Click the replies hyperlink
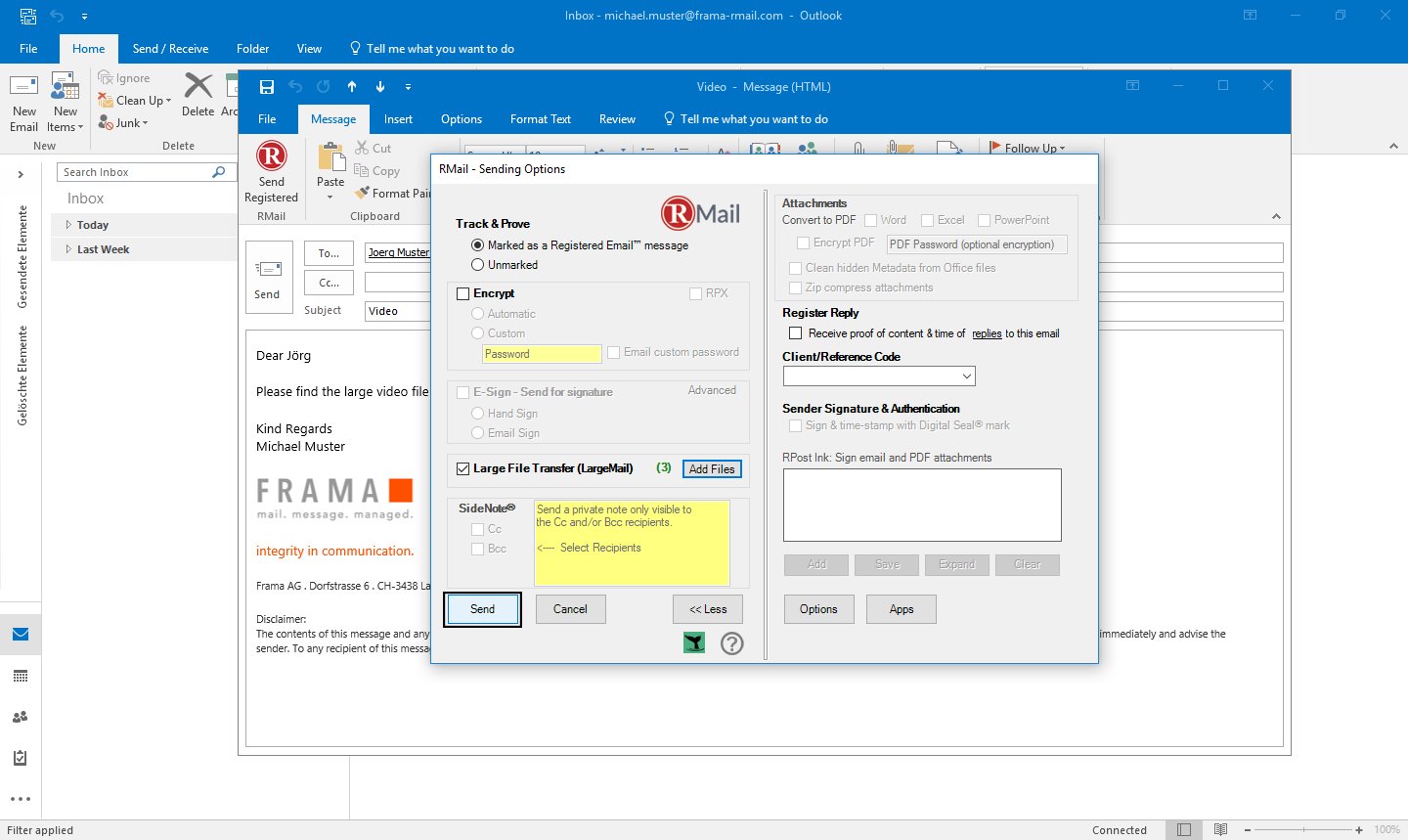 click(987, 333)
